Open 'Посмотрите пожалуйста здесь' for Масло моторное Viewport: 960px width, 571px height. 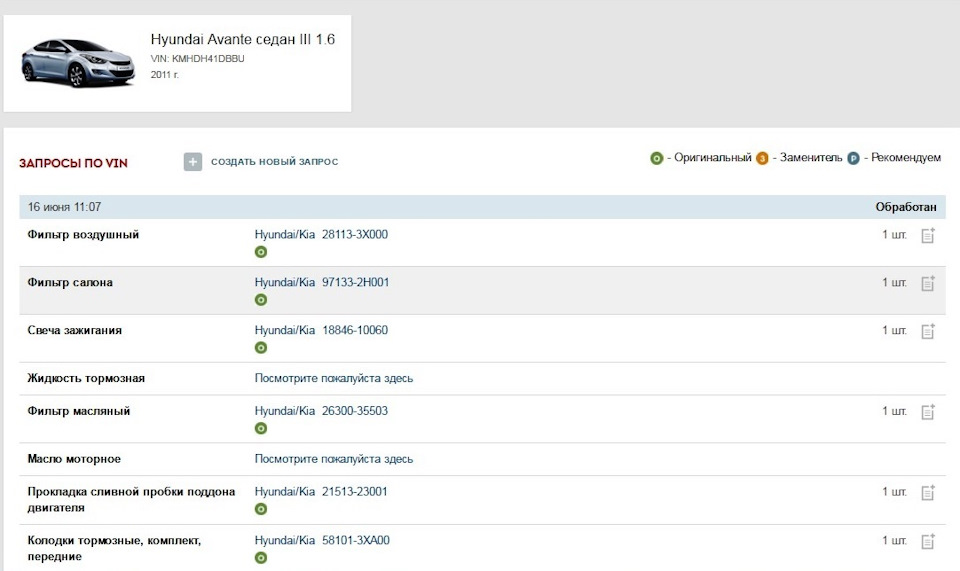pyautogui.click(x=334, y=459)
